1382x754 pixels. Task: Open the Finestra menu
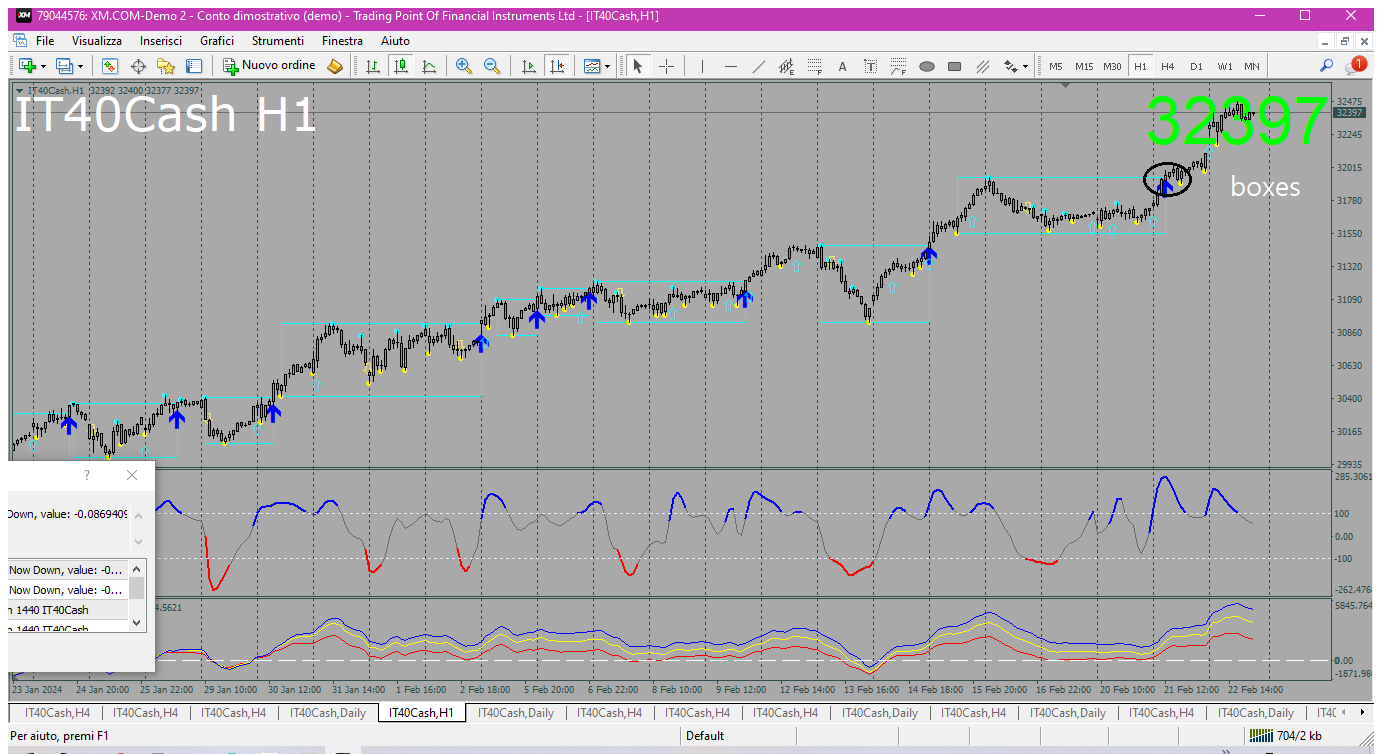[x=342, y=41]
